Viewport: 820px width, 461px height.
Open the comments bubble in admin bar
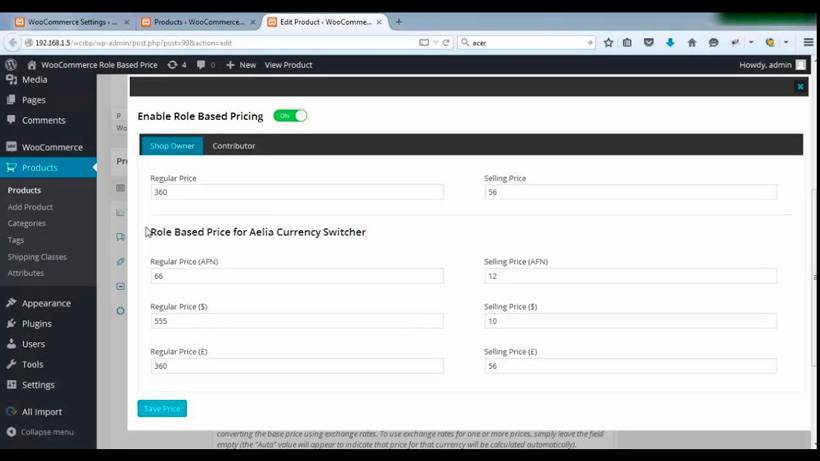click(x=206, y=65)
